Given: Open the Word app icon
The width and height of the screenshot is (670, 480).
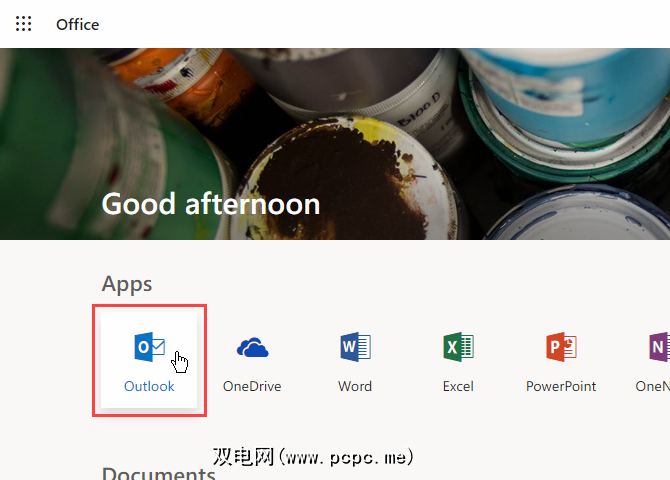Looking at the screenshot, I should (356, 347).
